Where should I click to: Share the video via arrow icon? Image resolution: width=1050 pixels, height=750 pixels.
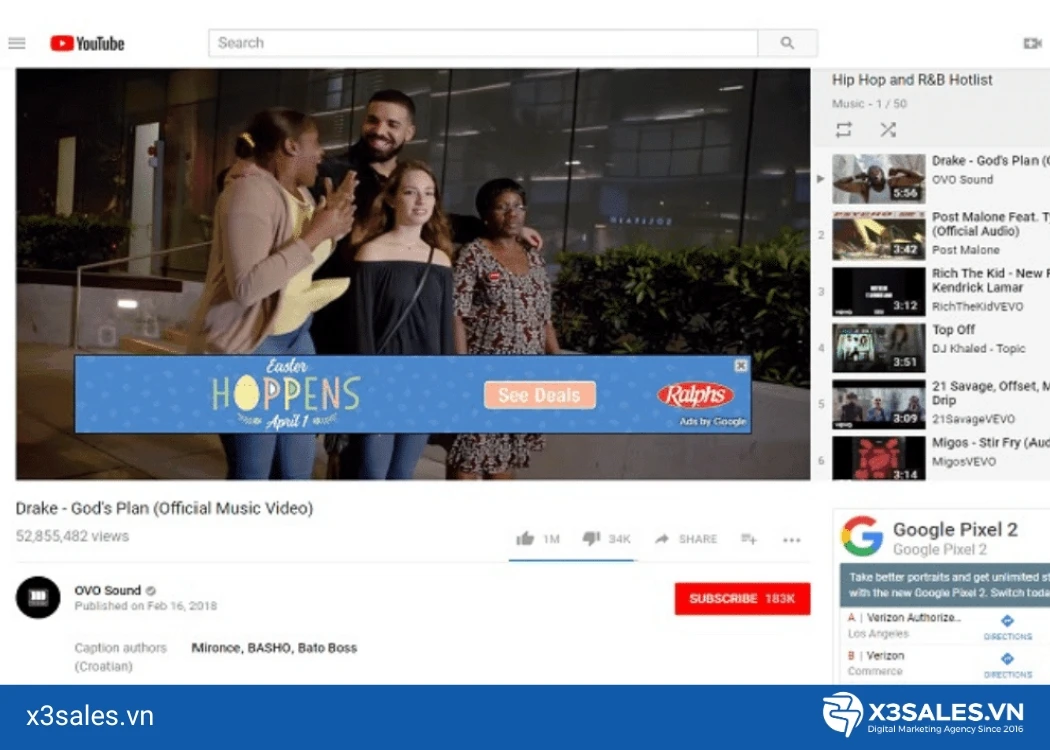pyautogui.click(x=662, y=539)
